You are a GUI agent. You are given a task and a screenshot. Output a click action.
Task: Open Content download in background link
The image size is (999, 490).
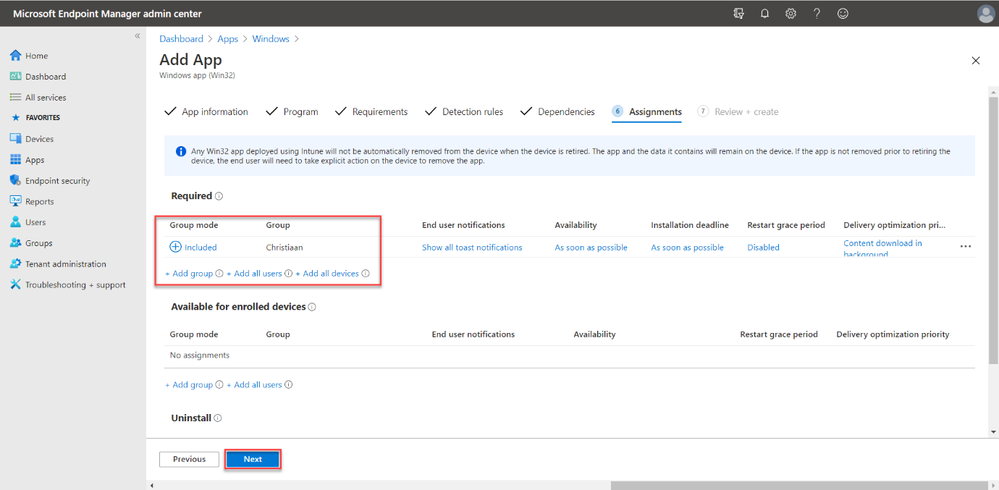[883, 248]
